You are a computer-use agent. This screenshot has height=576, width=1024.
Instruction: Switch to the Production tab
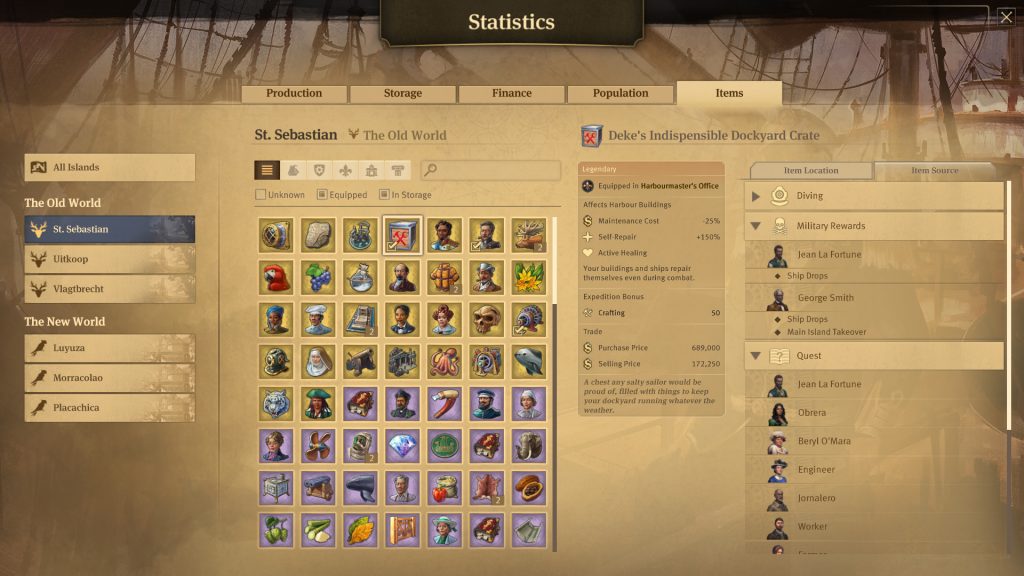(x=294, y=93)
